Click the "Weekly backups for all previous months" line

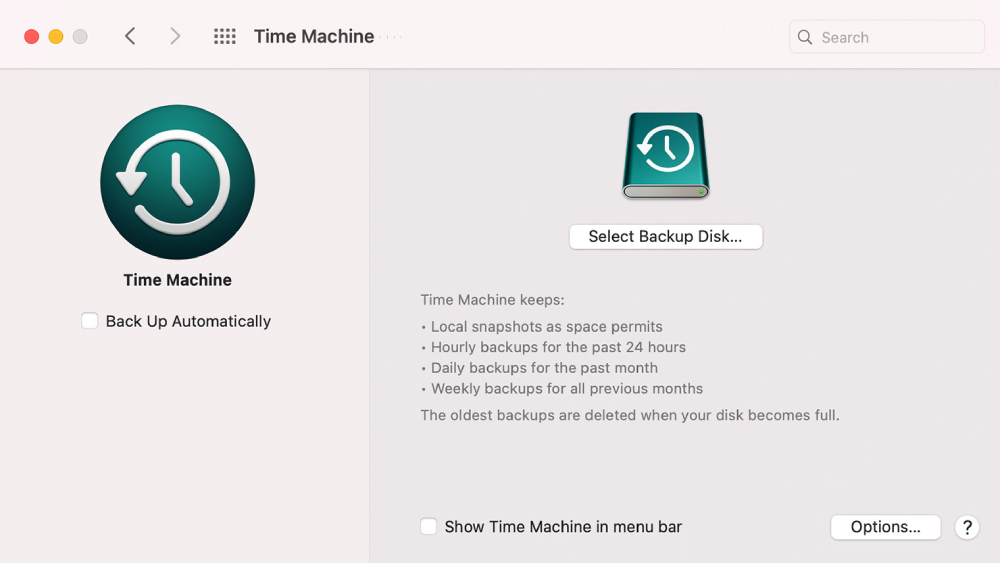[x=566, y=389]
